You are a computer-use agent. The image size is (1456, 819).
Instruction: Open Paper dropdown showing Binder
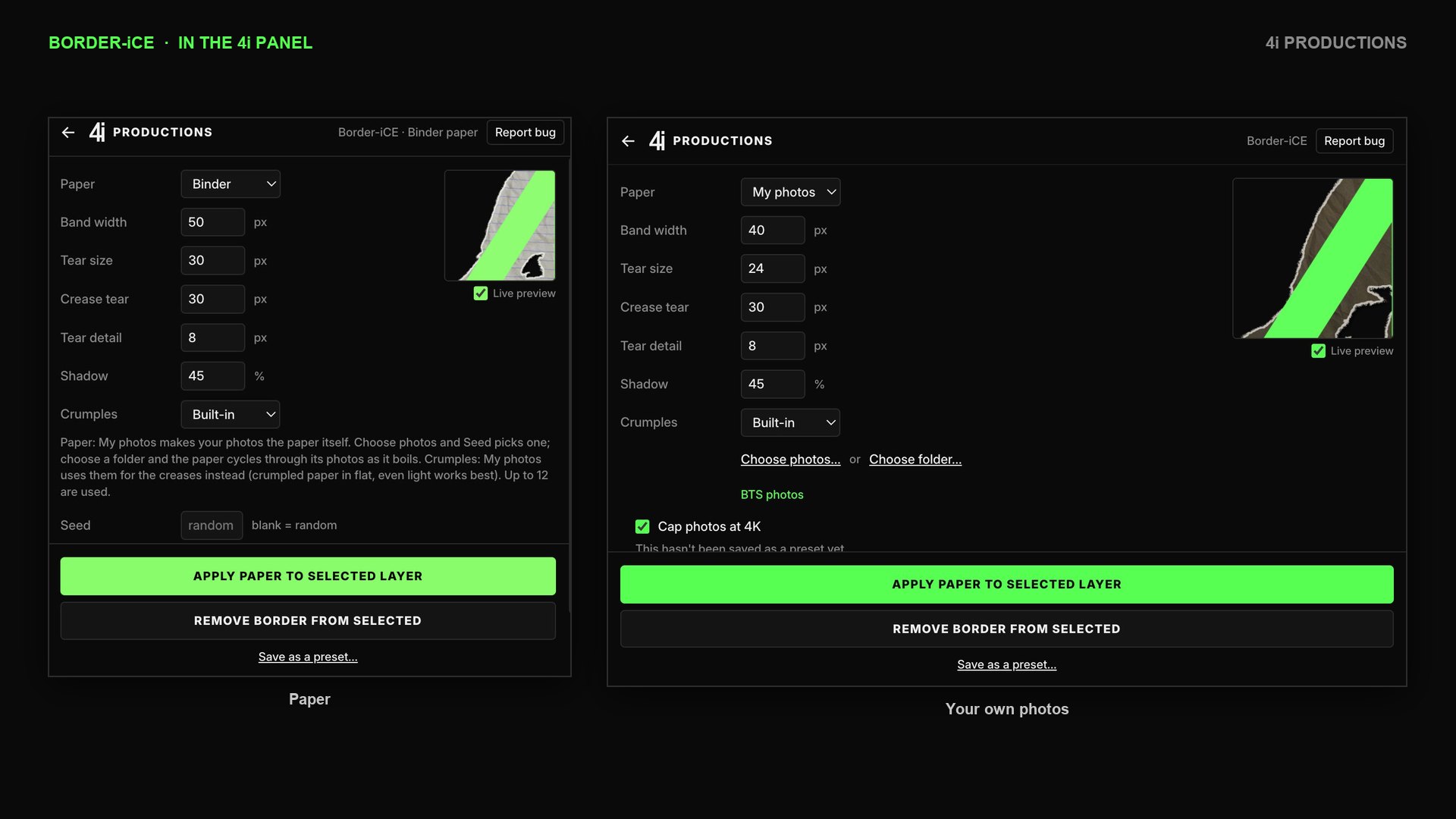(231, 184)
